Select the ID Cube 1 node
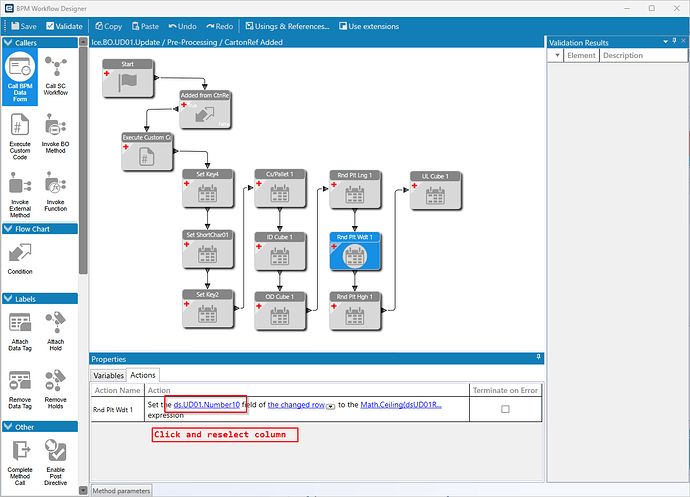The image size is (690, 497). 280,251
